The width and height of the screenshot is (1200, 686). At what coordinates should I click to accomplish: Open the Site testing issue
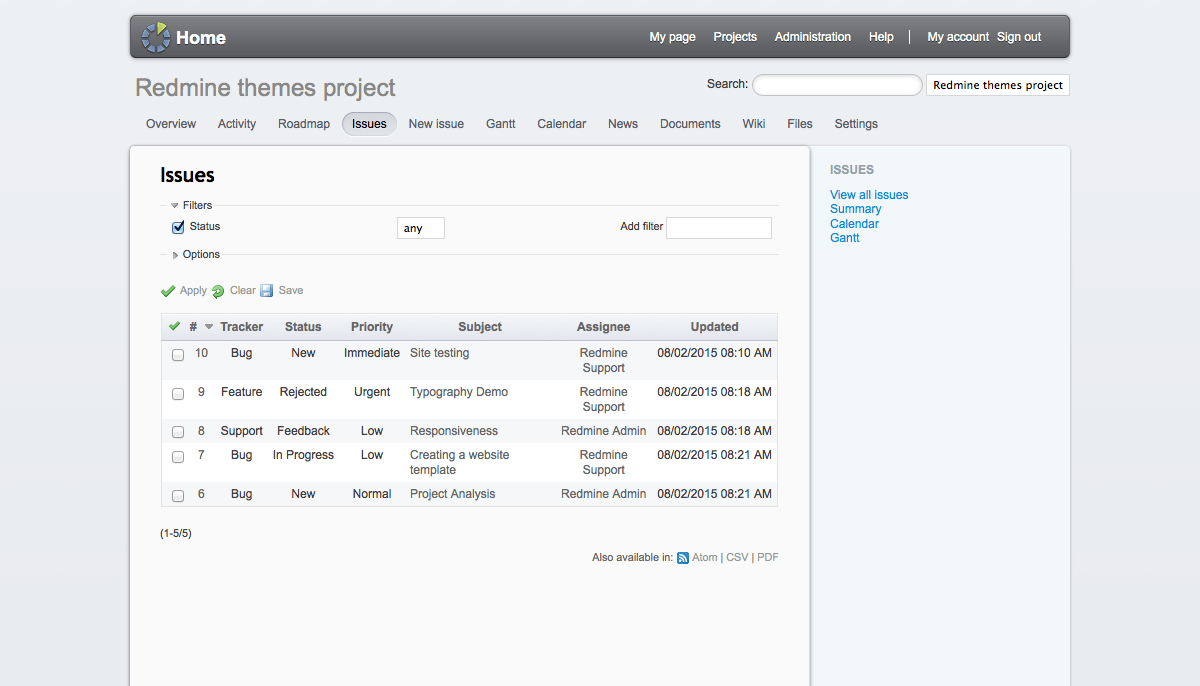(x=439, y=353)
